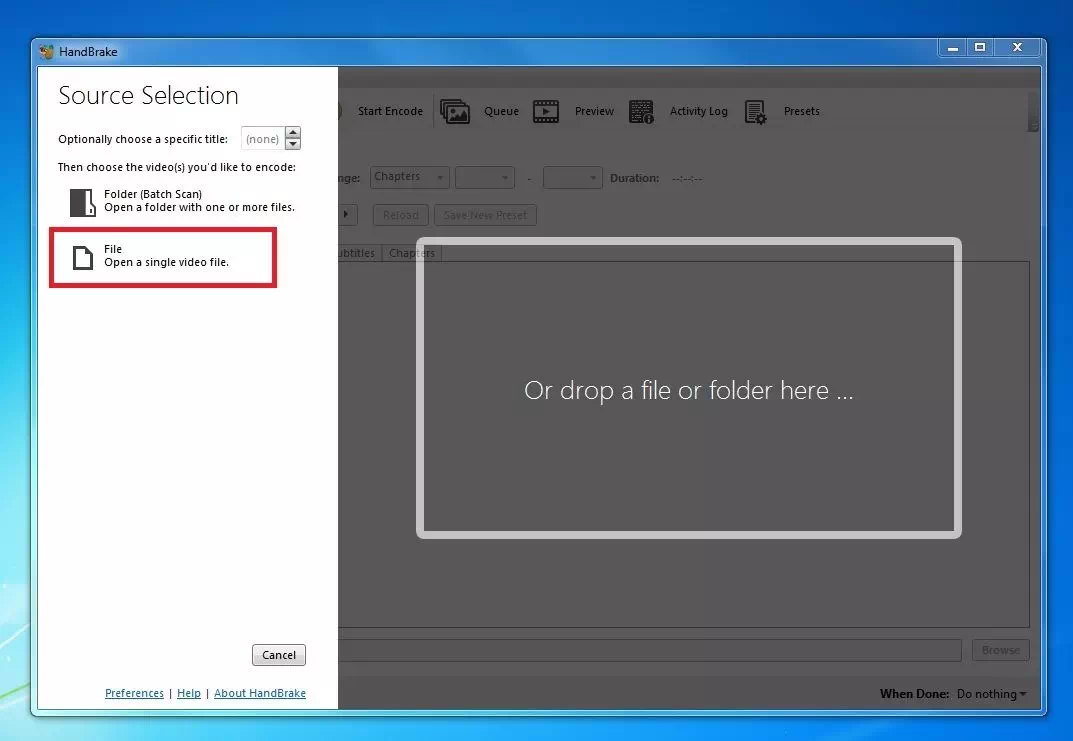Open the Queue from the toolbar
1073x741 pixels.
click(479, 111)
